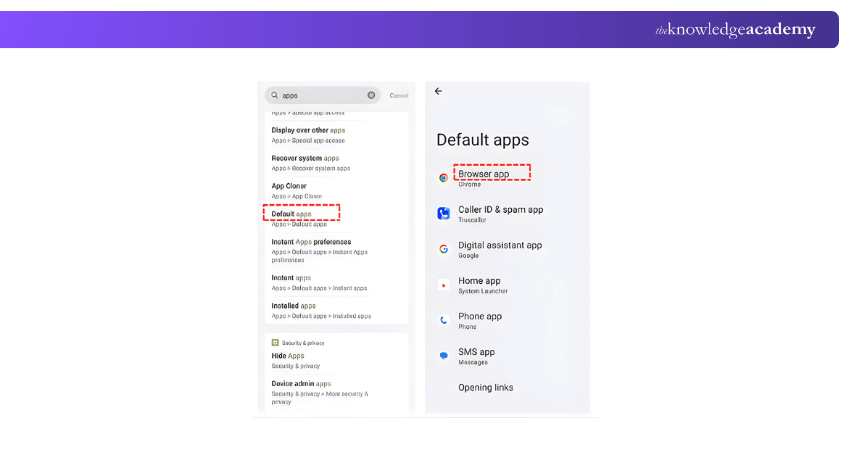Select 'Caller ID & spam app' setting

point(507,214)
